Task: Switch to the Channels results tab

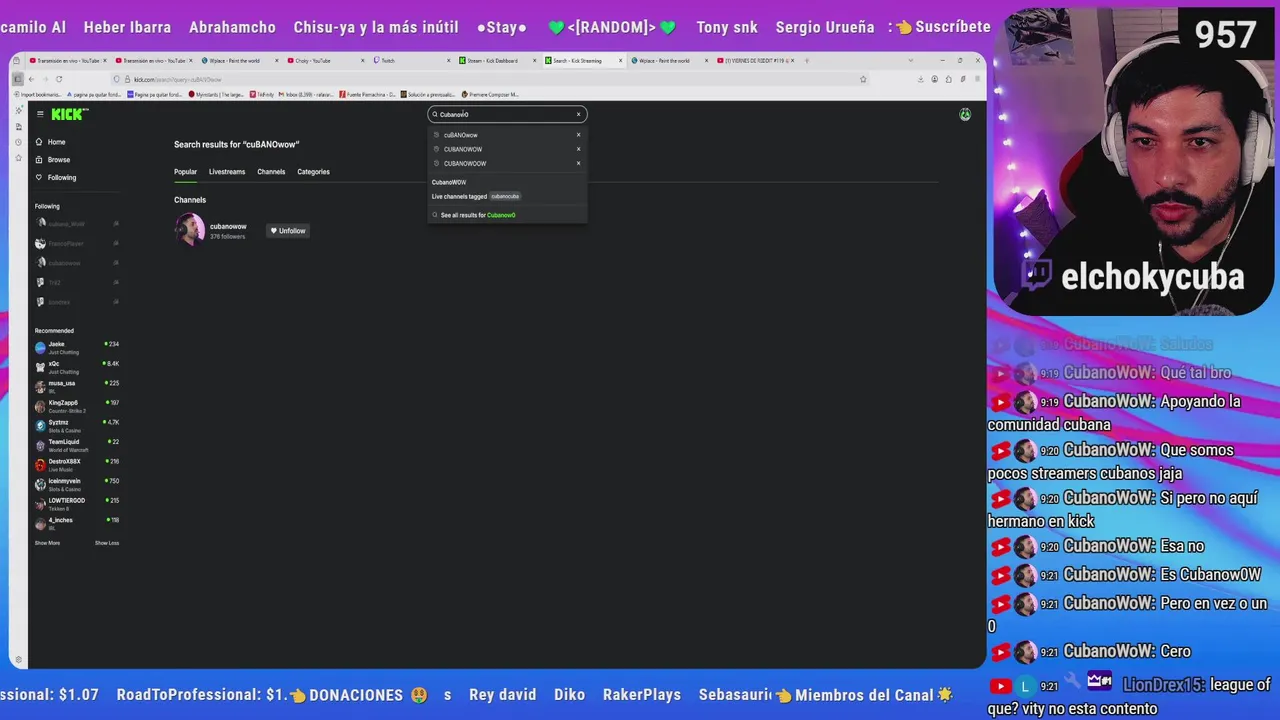Action: 271,172
